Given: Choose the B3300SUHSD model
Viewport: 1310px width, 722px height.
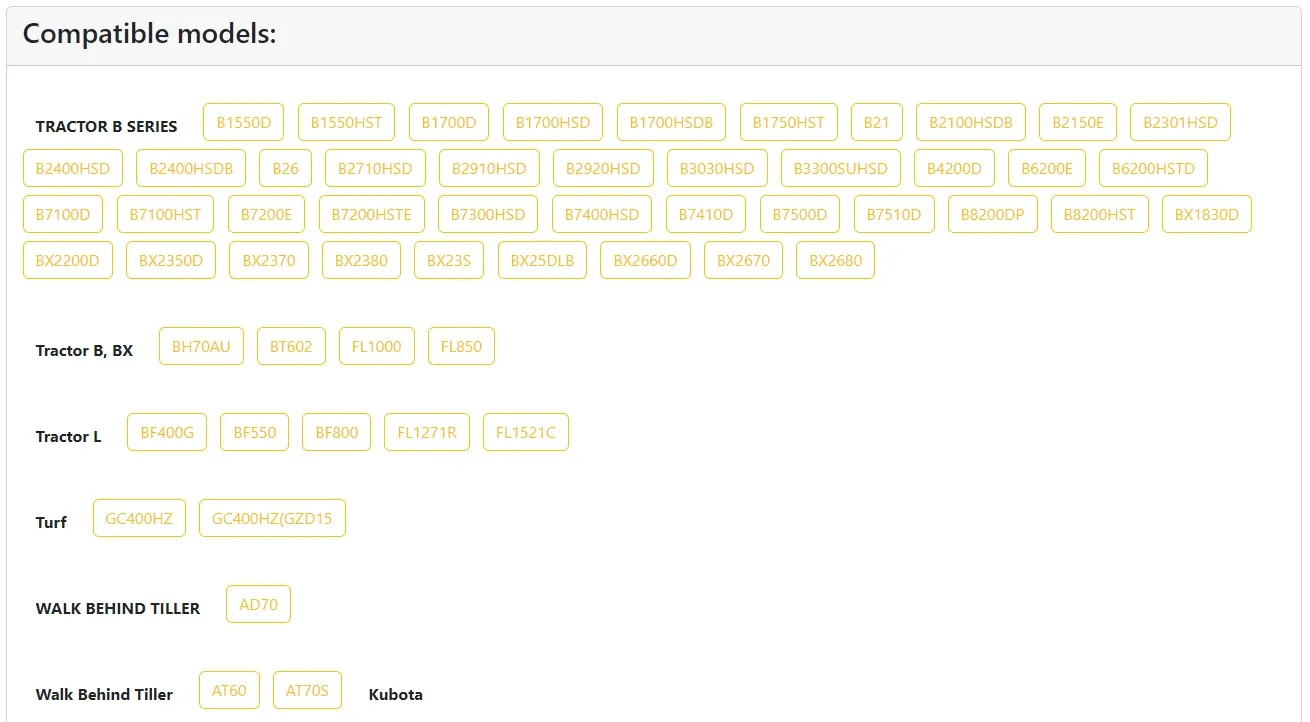Looking at the screenshot, I should point(841,168).
